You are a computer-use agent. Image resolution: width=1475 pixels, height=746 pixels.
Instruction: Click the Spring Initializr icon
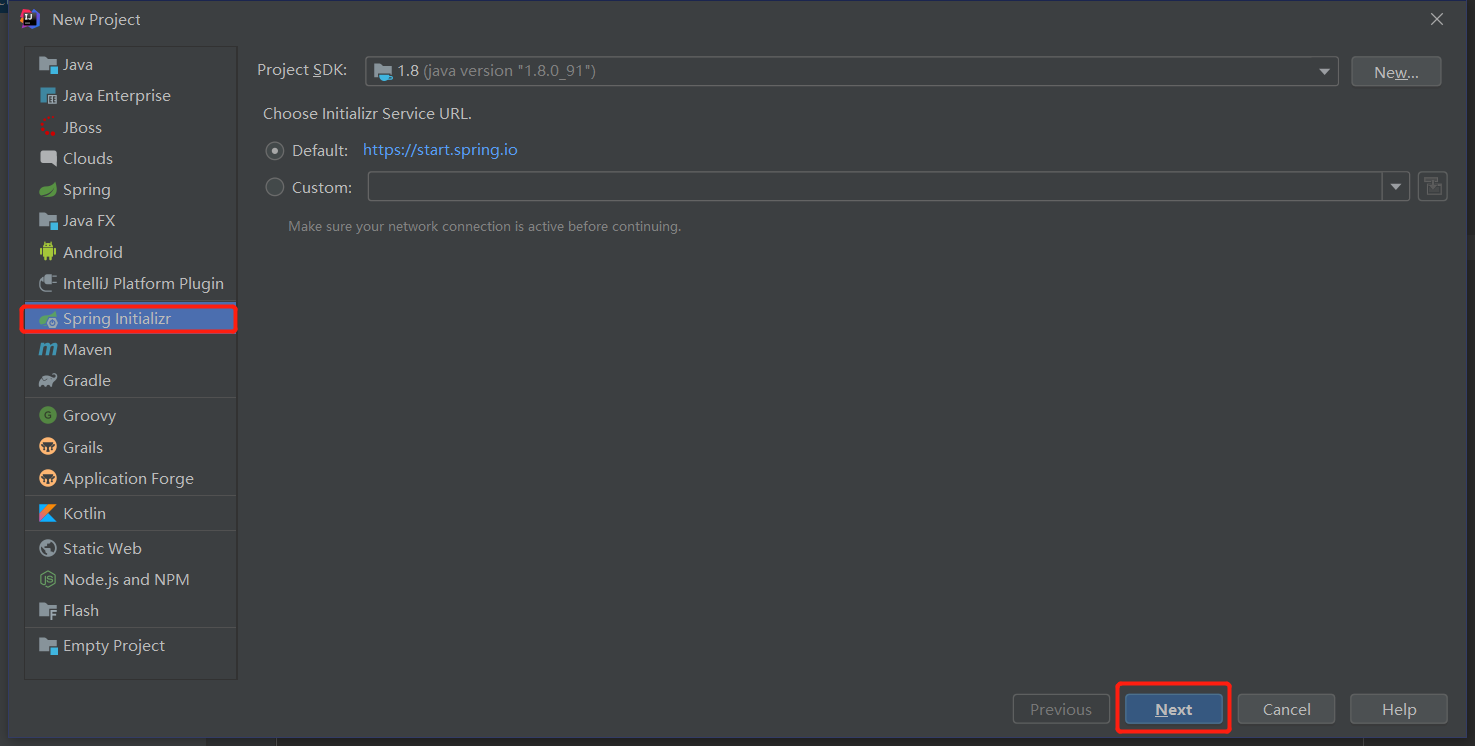[48, 319]
